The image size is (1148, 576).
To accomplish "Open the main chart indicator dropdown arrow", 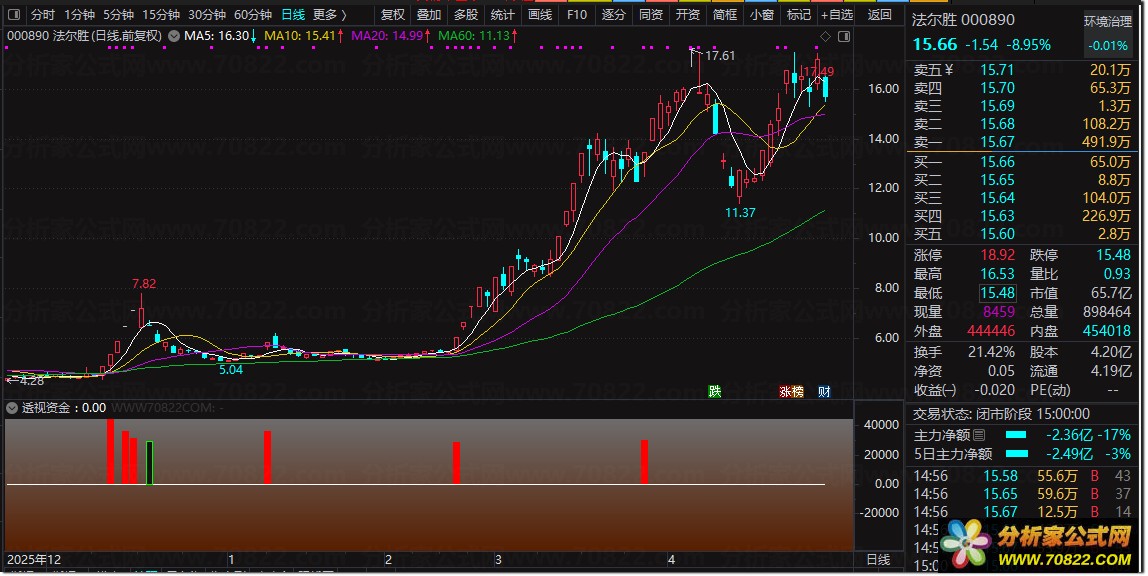I will pyautogui.click(x=174, y=35).
